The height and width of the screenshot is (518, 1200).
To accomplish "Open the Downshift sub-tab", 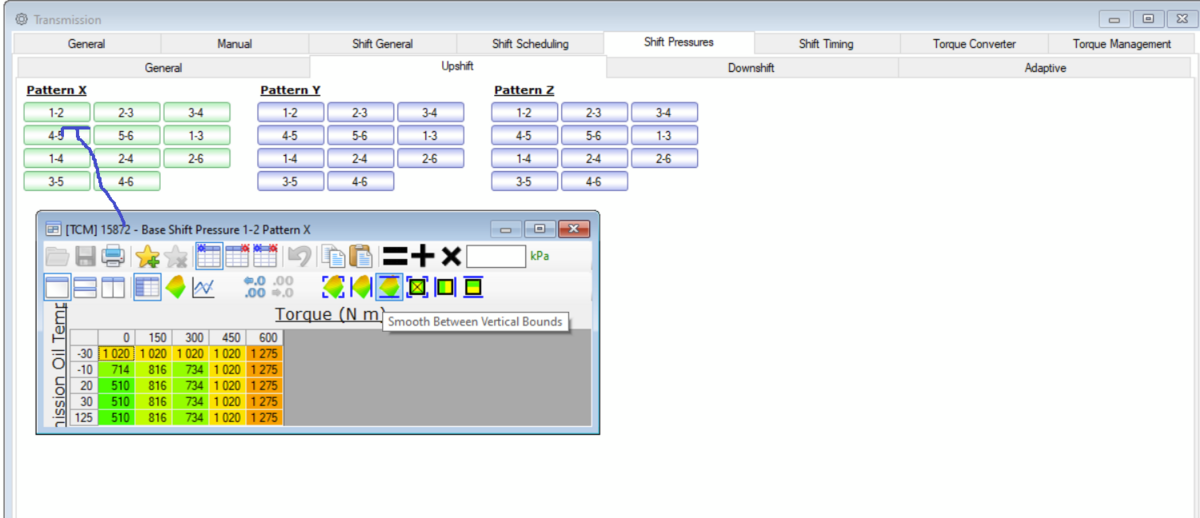I will coord(751,68).
